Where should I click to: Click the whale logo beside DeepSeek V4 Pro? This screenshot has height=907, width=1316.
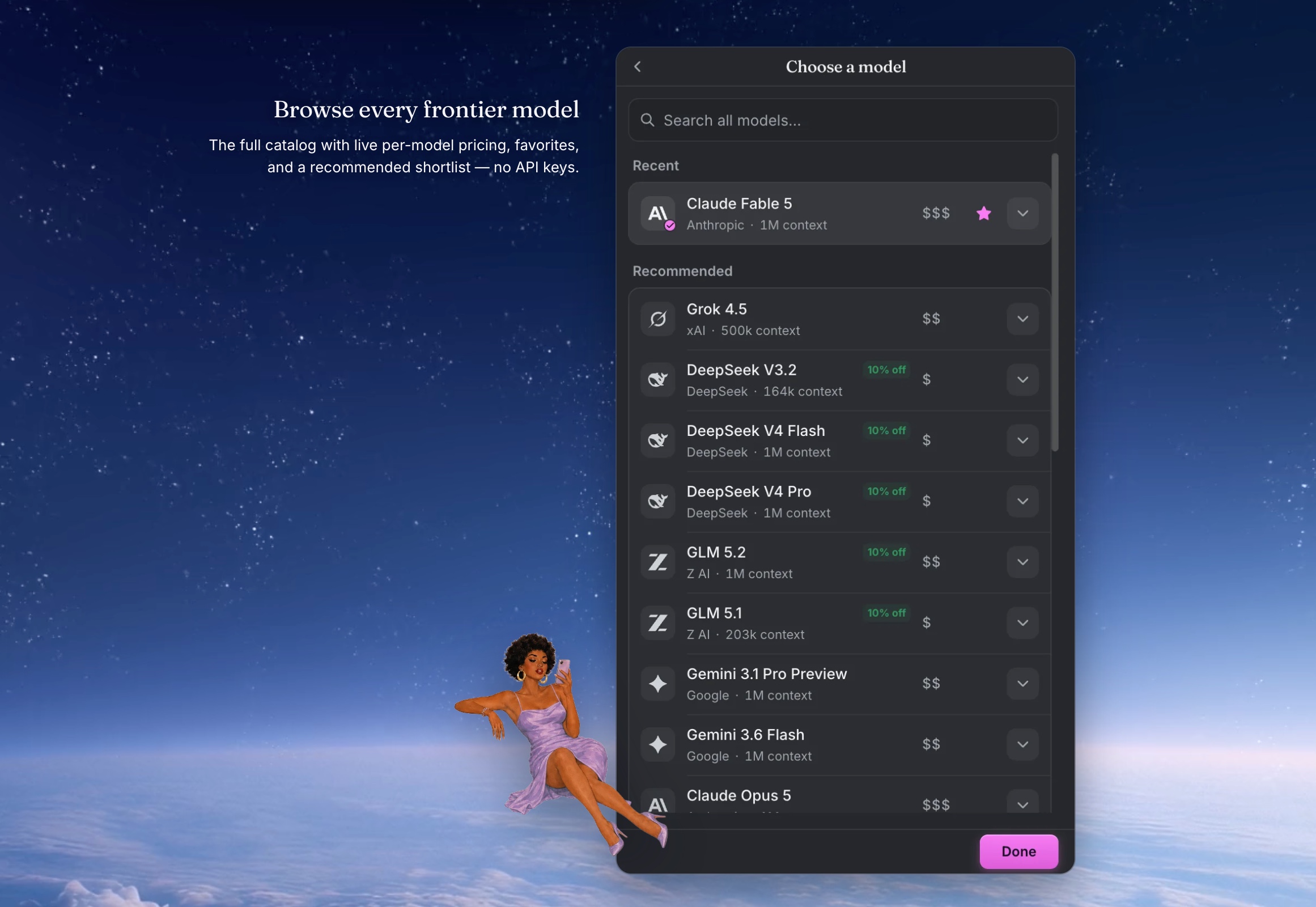click(x=657, y=501)
